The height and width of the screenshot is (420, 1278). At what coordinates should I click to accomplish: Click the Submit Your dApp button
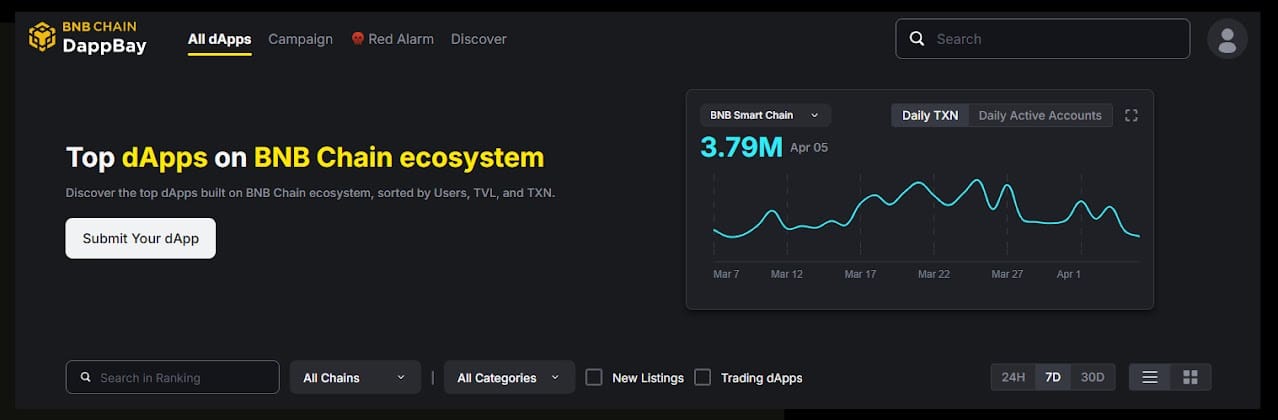point(140,238)
